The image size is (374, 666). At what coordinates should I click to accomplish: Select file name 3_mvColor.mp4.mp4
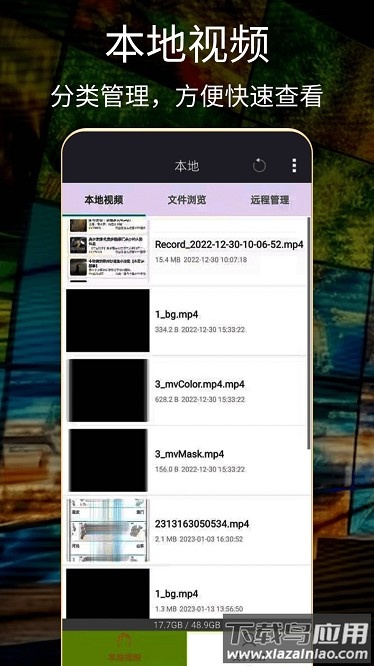click(x=200, y=384)
